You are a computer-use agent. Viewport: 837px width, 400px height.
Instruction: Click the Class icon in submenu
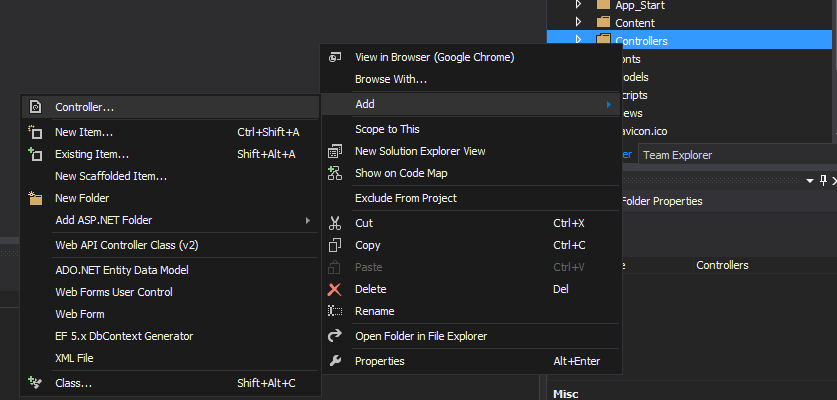point(35,383)
